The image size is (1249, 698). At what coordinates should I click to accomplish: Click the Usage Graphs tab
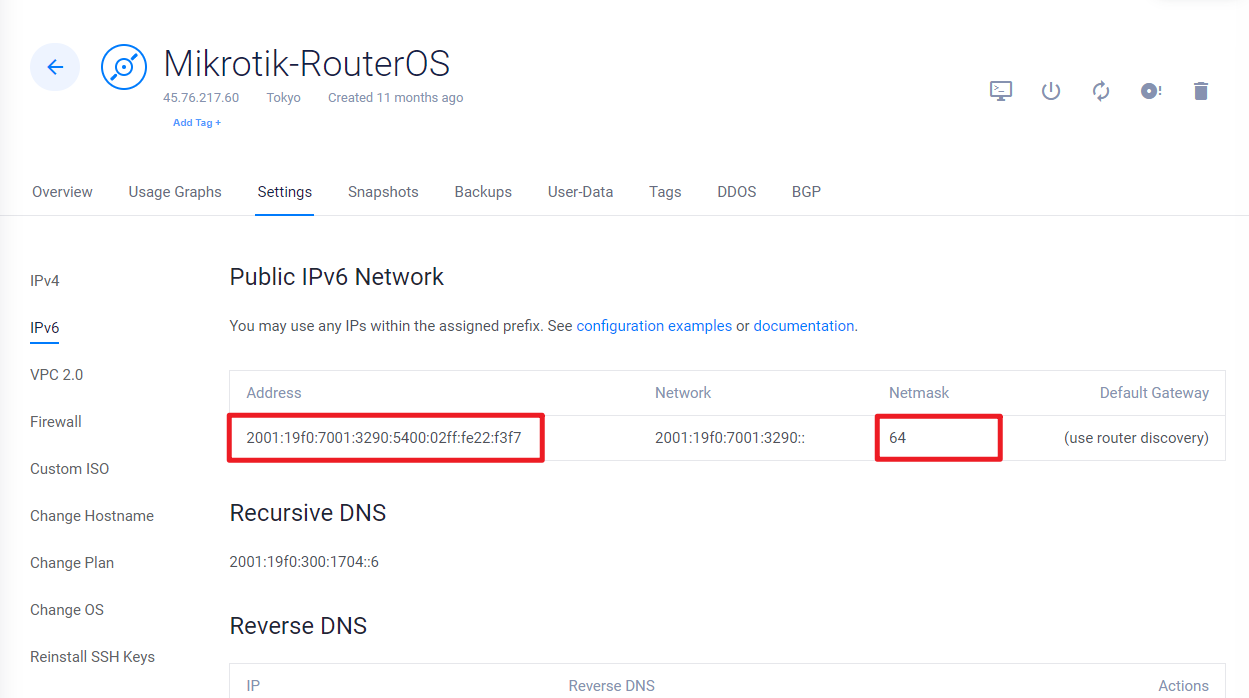[175, 191]
